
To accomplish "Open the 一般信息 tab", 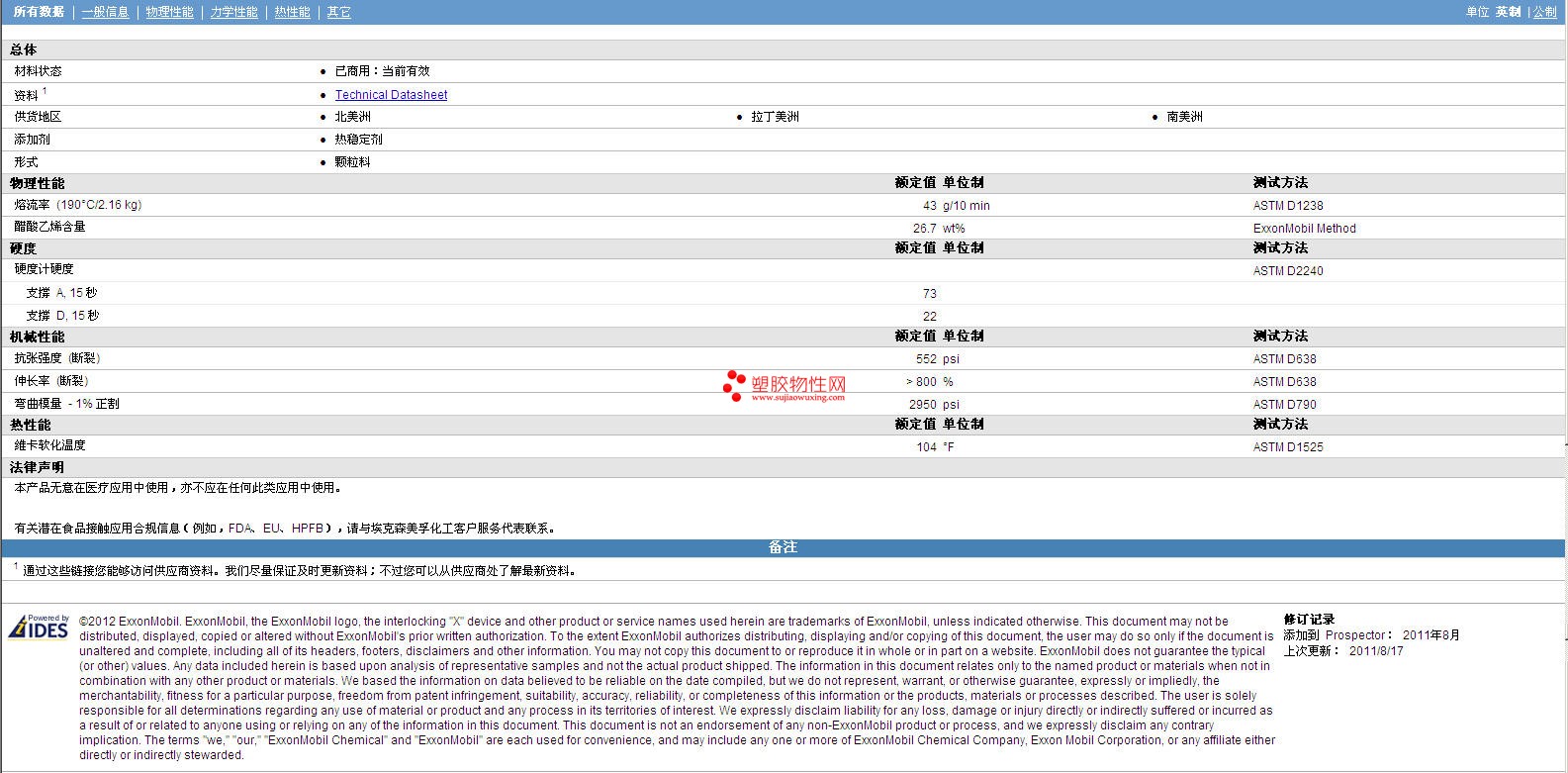I will pos(106,12).
